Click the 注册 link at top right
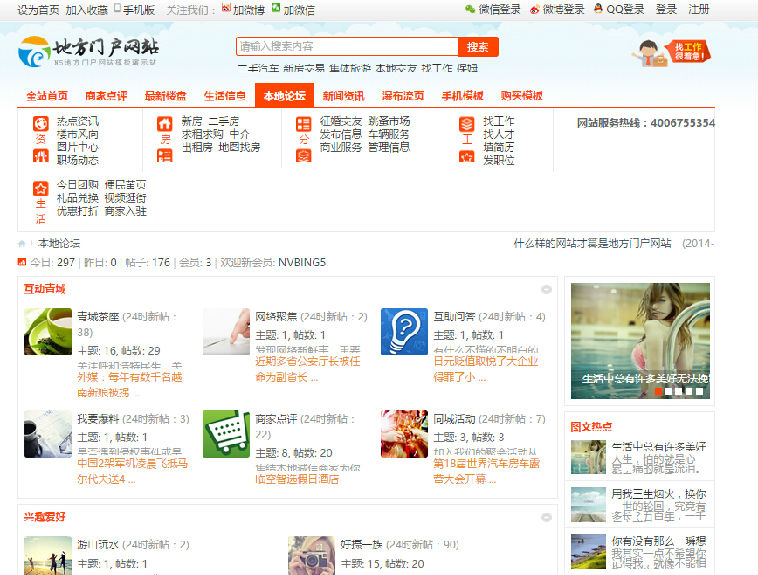The height and width of the screenshot is (575, 758). [x=699, y=9]
